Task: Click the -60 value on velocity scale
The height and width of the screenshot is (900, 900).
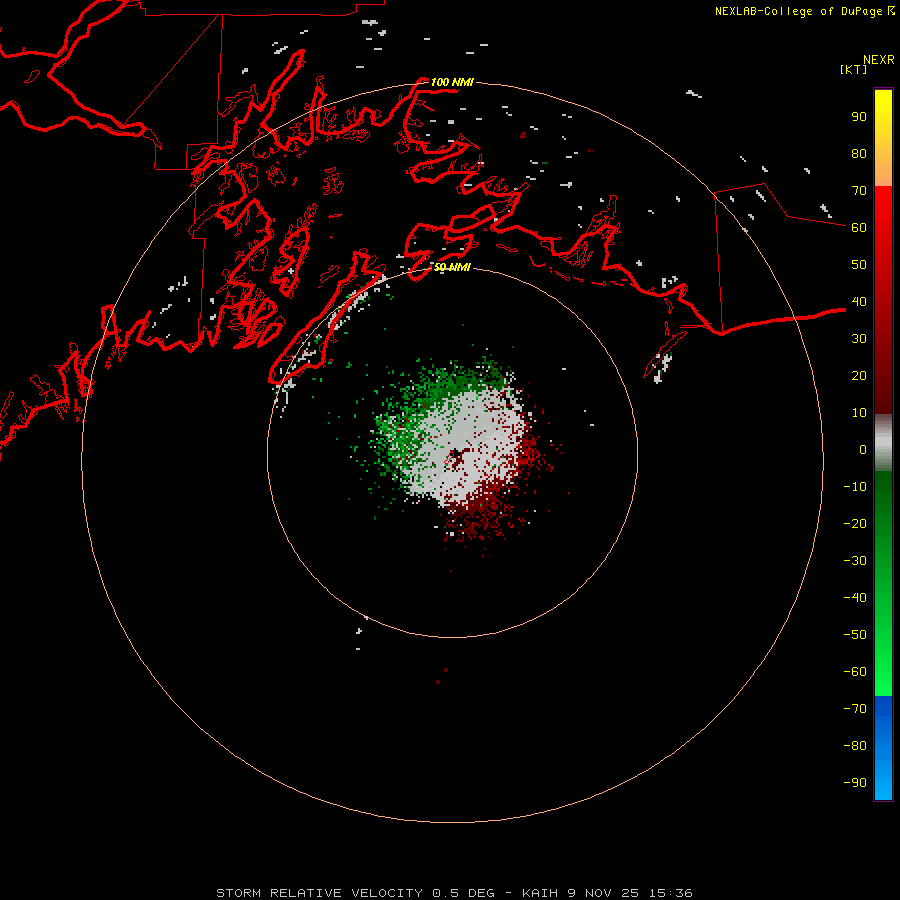Action: pos(855,672)
